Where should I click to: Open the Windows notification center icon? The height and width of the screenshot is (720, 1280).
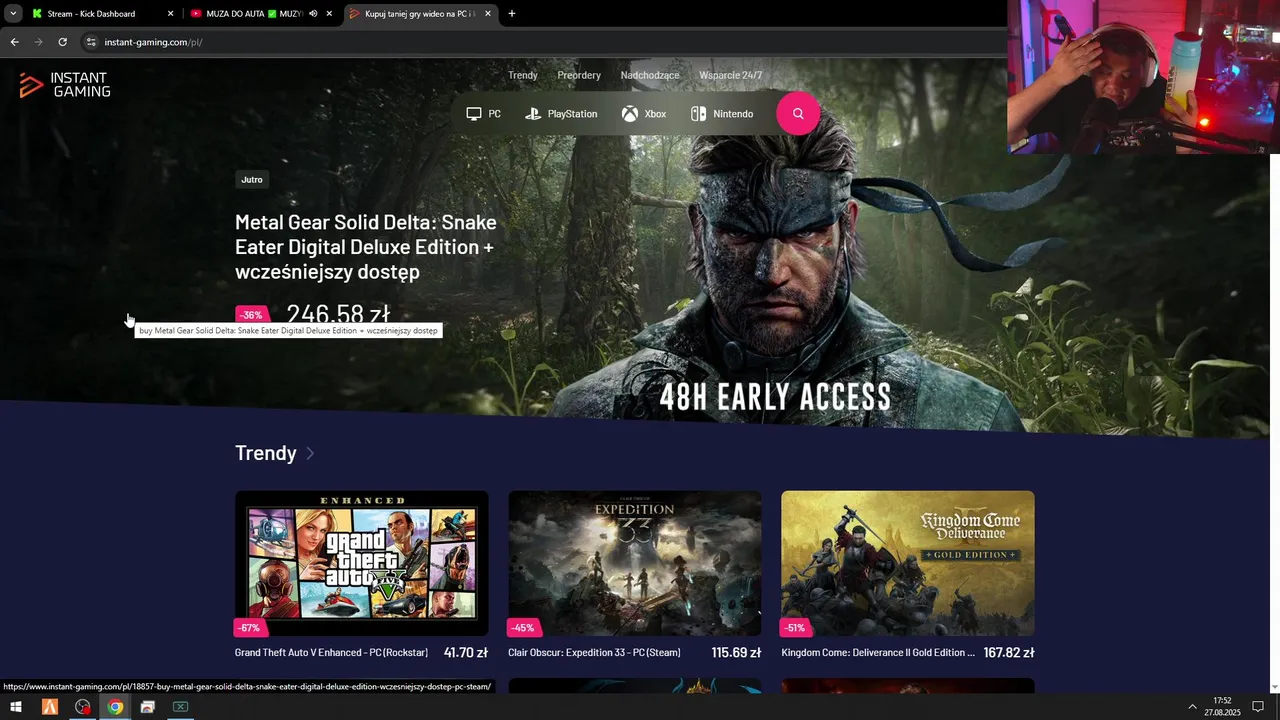pyautogui.click(x=1258, y=707)
